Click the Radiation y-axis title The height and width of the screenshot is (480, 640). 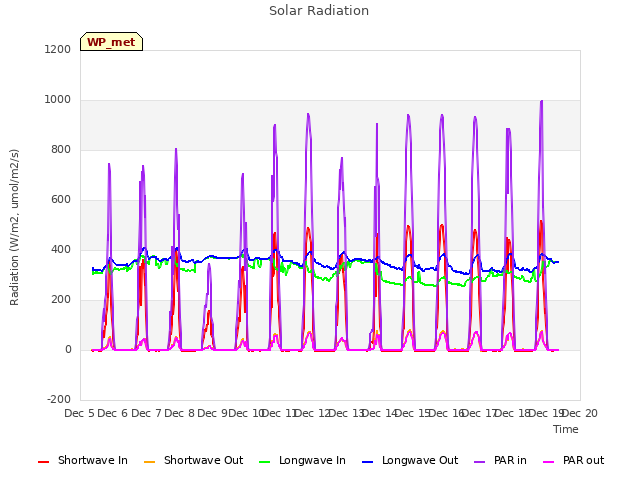pos(14,227)
